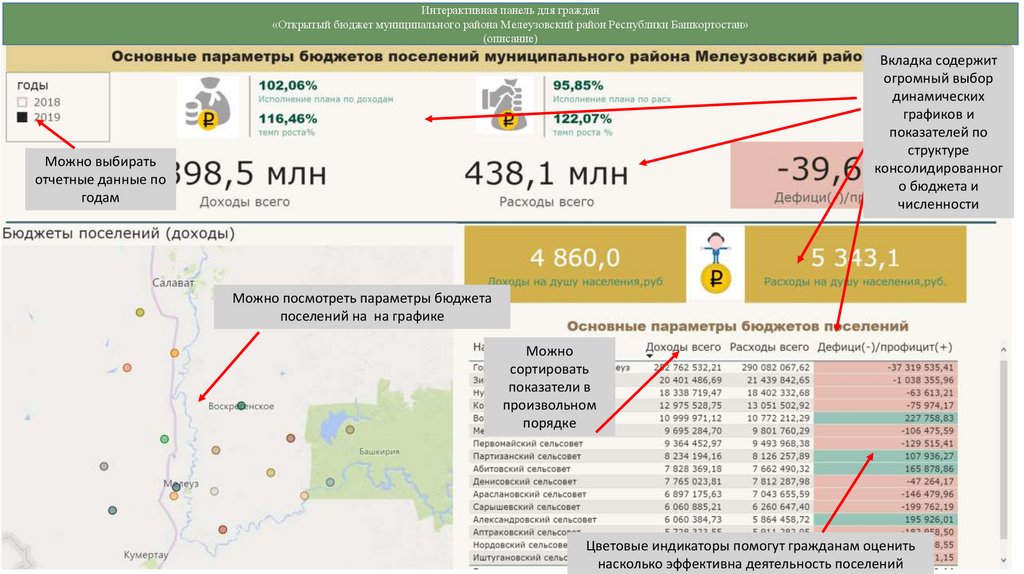Tick the 2018 year checkbox
Viewport: 1024px width, 574px height.
point(22,103)
